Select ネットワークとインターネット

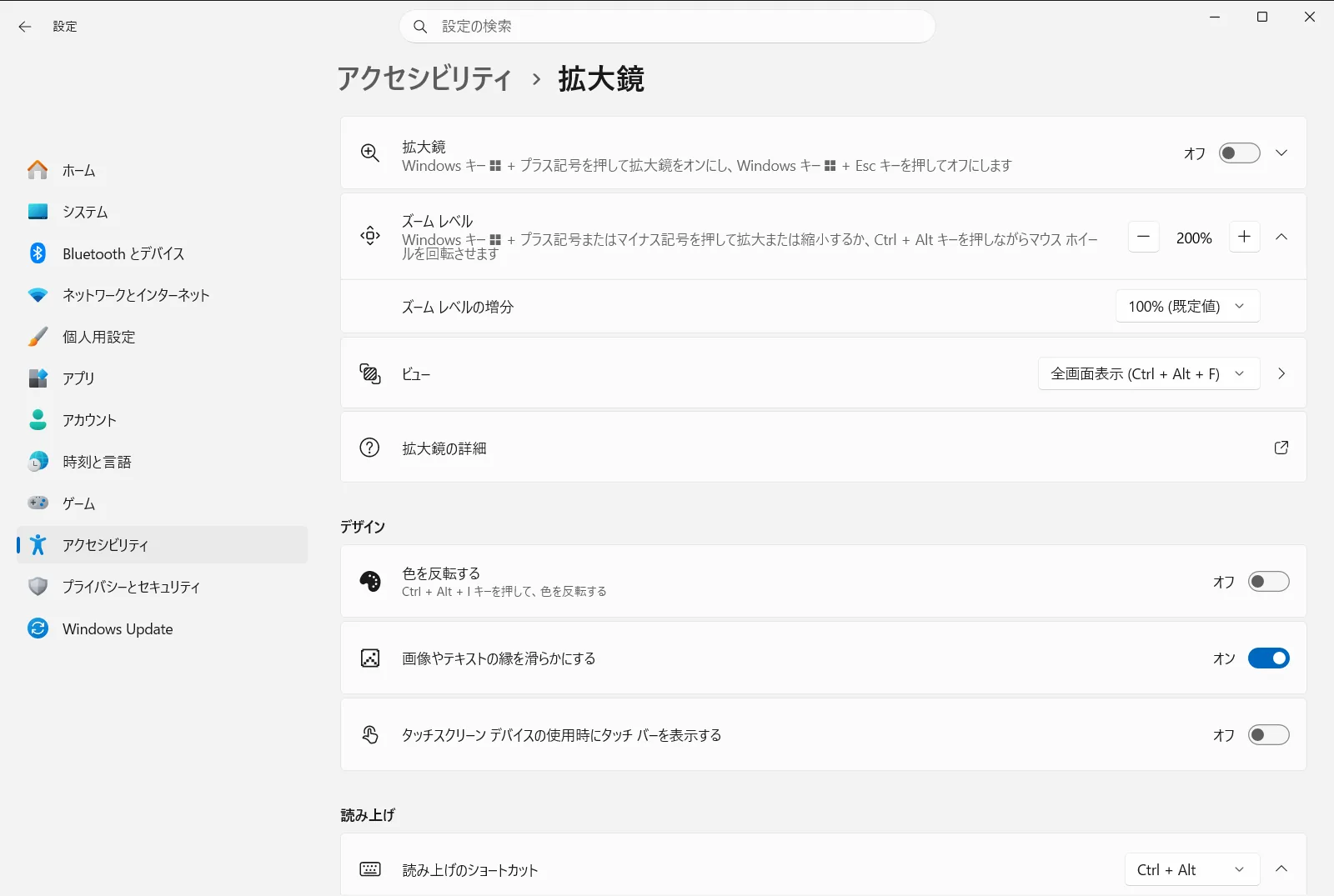[162, 295]
